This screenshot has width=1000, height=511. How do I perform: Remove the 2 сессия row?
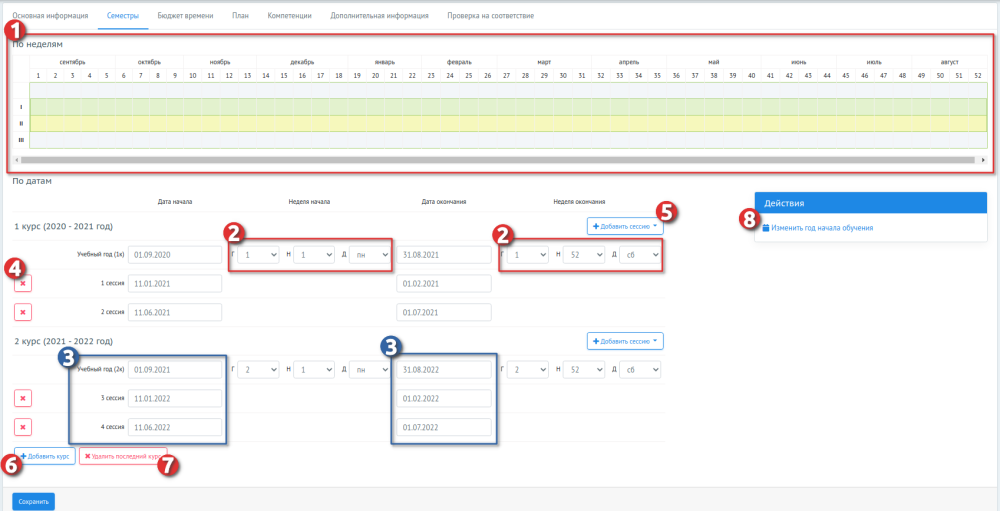tap(23, 313)
